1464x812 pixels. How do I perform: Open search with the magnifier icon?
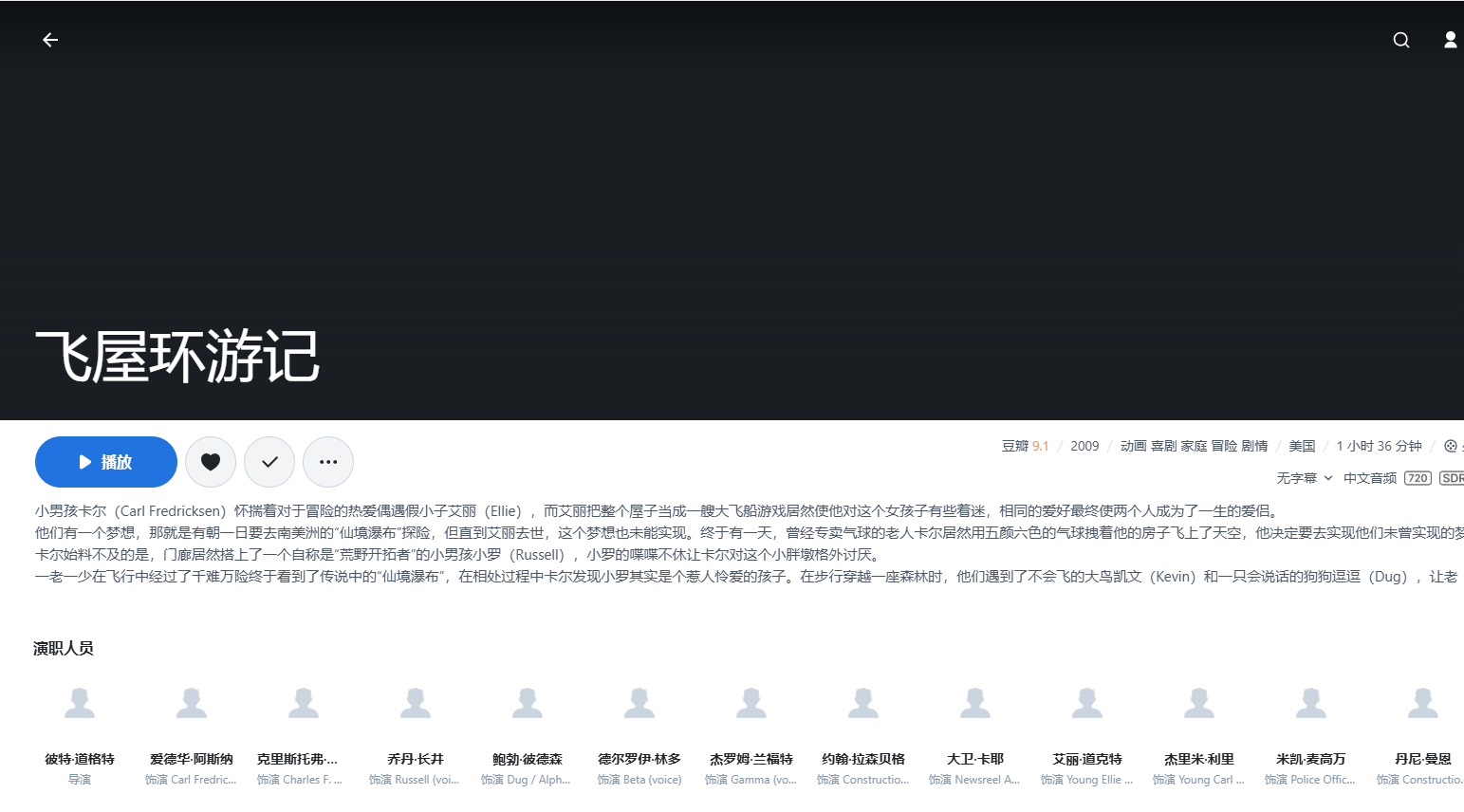[x=1400, y=40]
